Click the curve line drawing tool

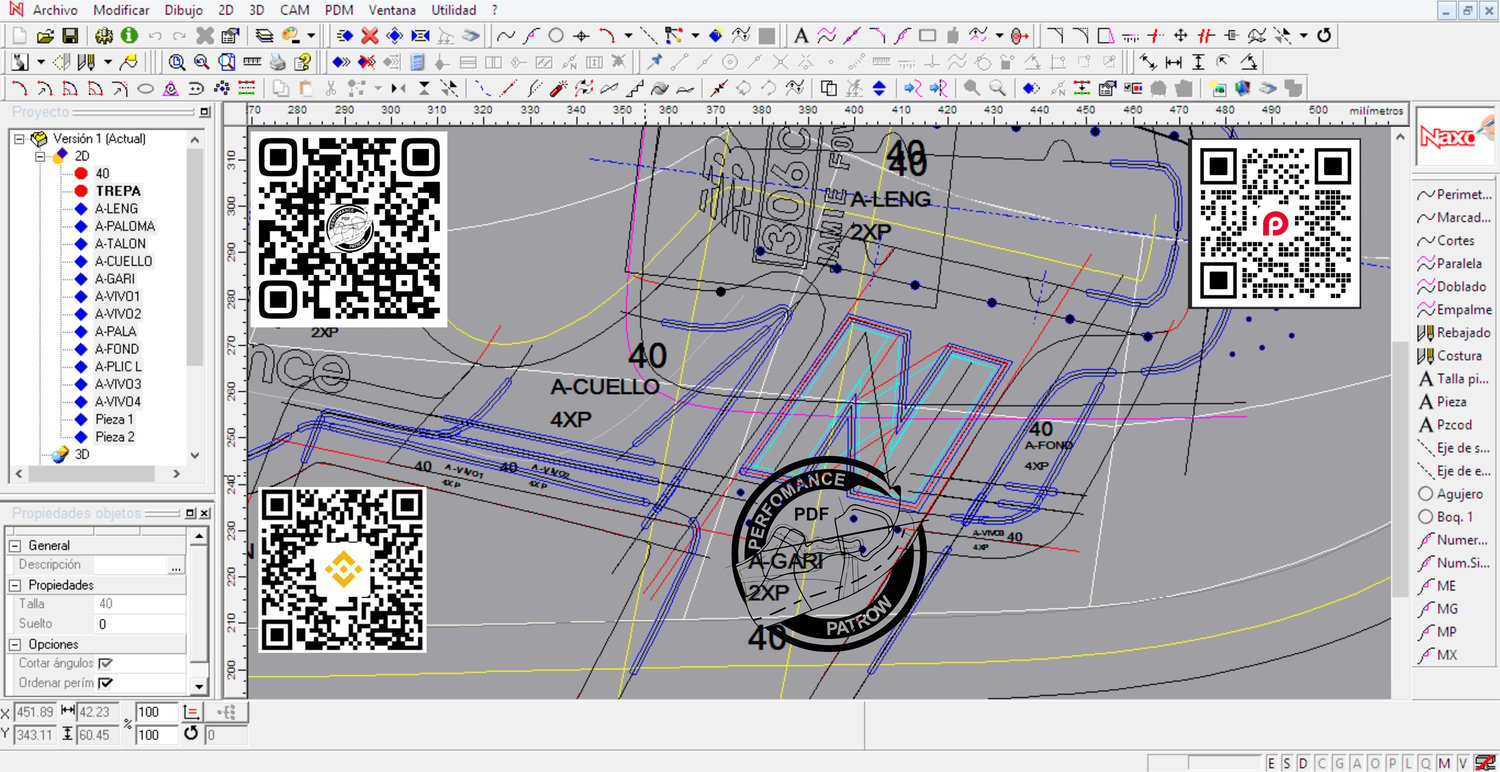506,36
